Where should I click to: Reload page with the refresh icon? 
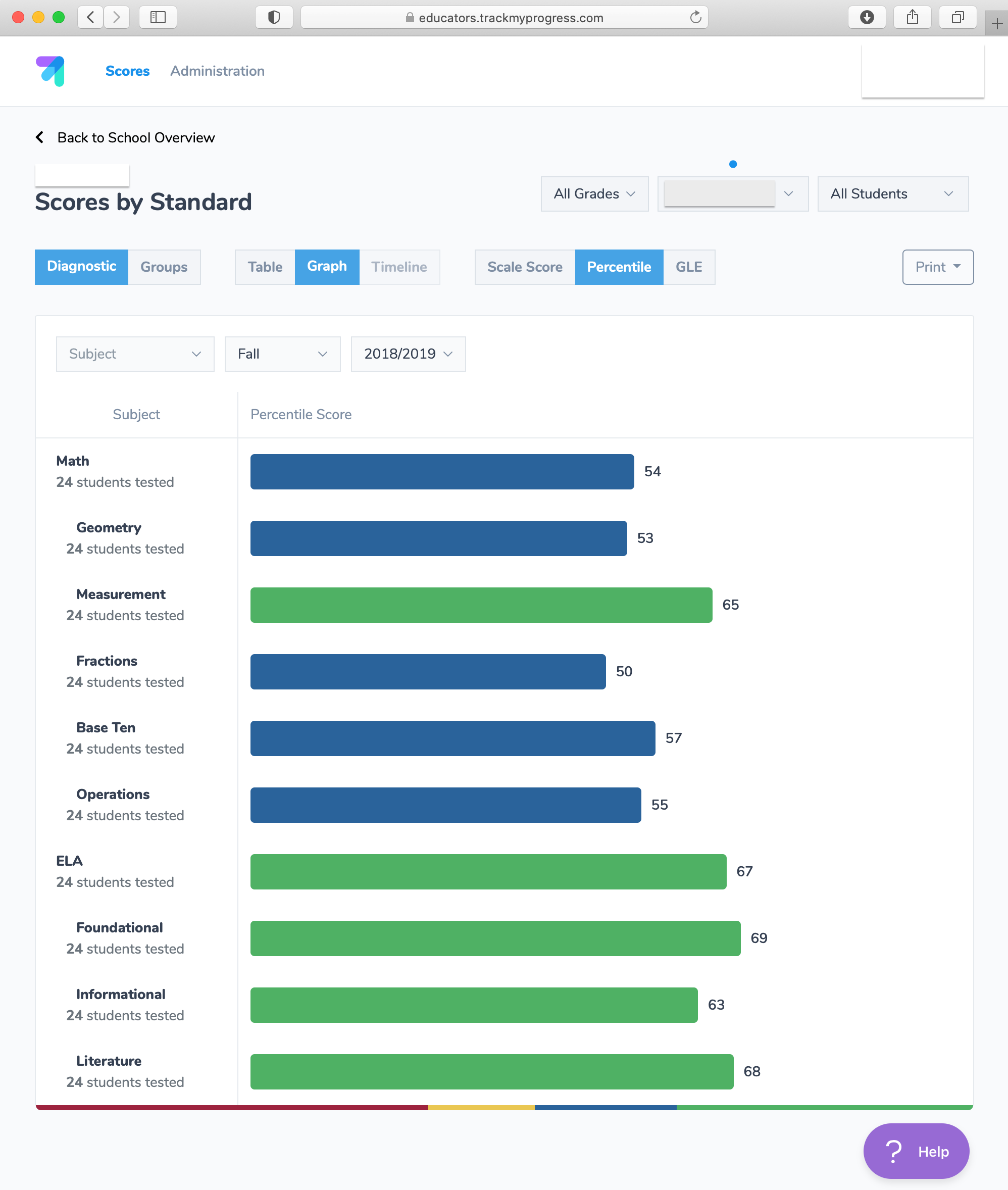pos(695,17)
